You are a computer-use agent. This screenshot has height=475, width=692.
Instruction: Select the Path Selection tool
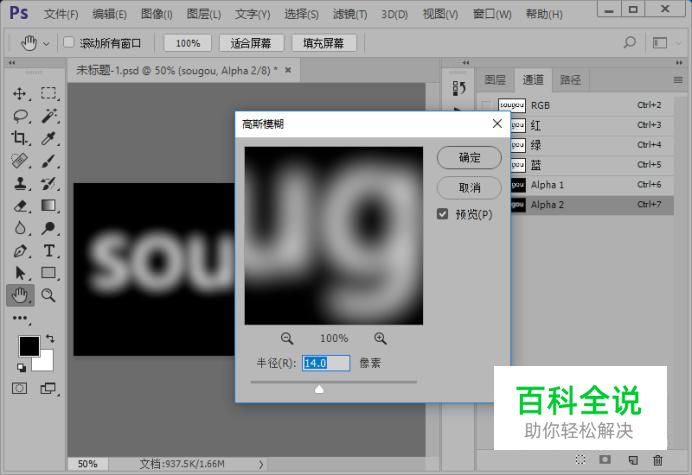(x=19, y=273)
